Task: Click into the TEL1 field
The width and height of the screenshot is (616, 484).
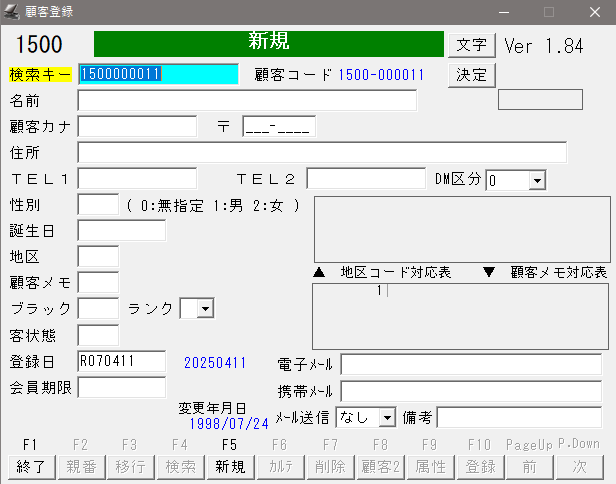Action: 137,178
